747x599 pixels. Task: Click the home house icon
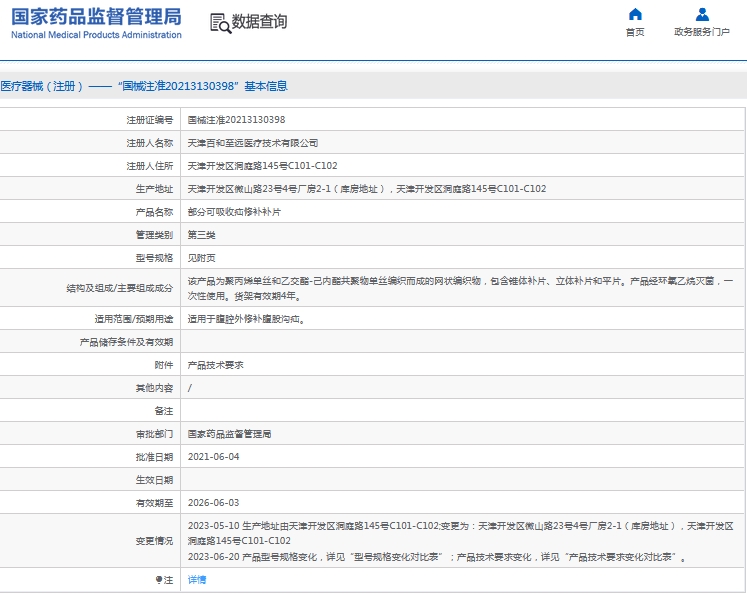635,14
